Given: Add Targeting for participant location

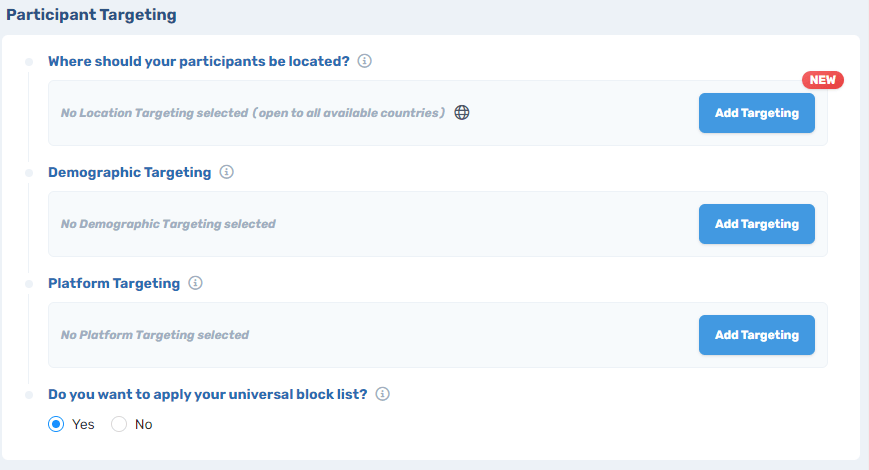Looking at the screenshot, I should 756,113.
